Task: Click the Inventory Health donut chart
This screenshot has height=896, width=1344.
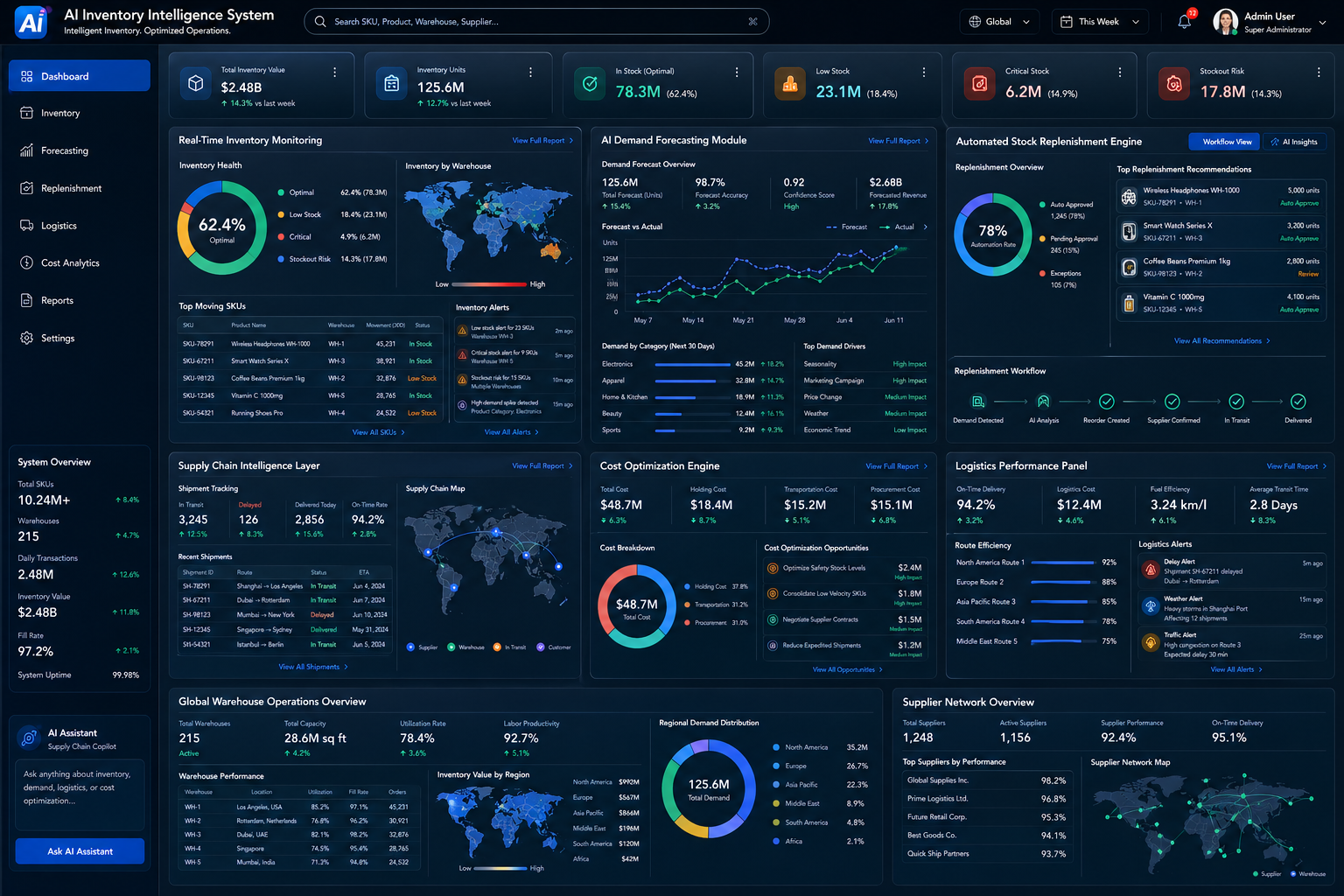Action: [x=222, y=228]
